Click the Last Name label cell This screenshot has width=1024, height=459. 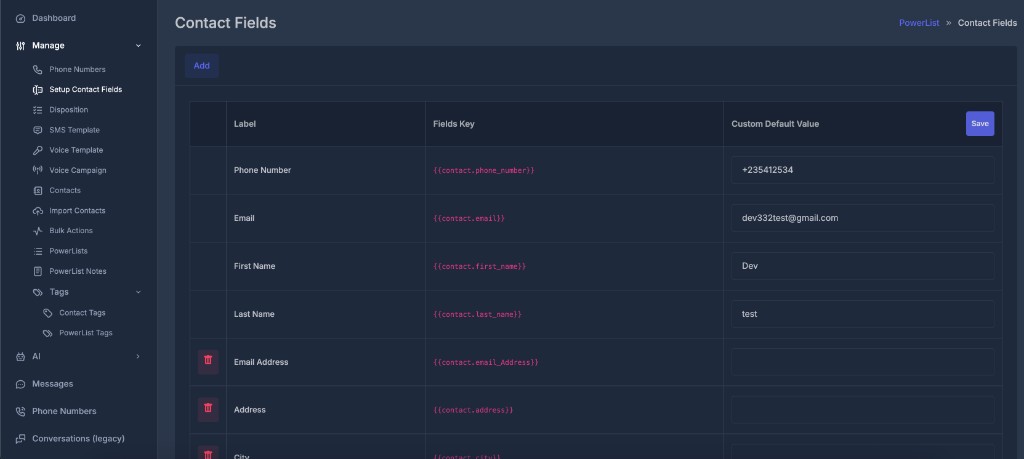(254, 314)
